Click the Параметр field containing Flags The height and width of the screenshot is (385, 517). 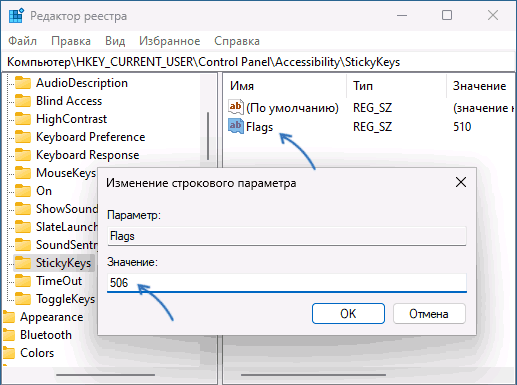[287, 236]
